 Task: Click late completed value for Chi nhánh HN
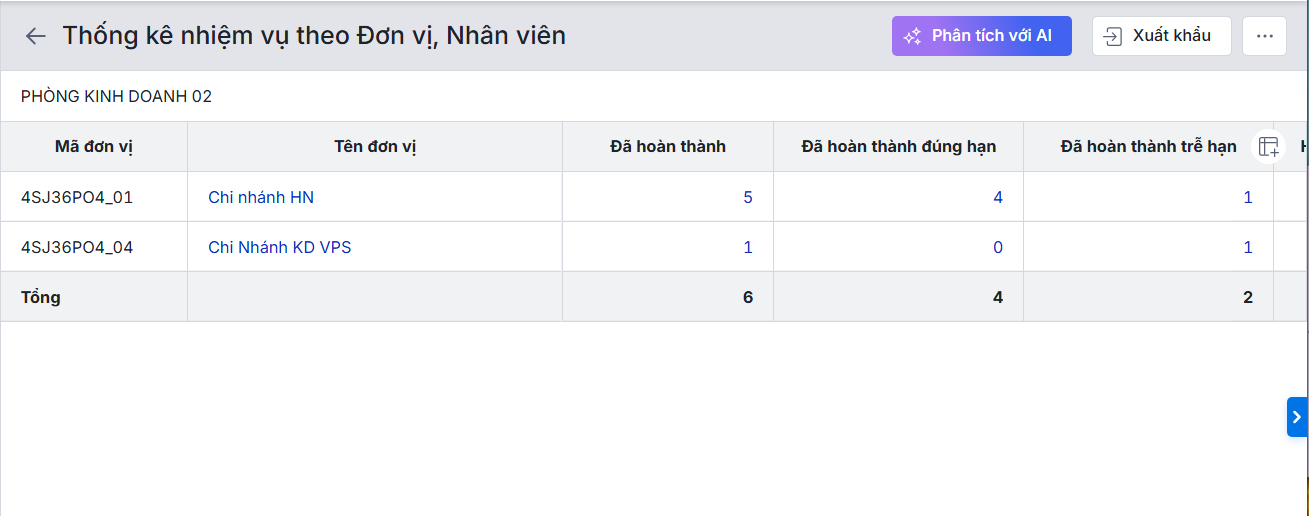click(1247, 197)
